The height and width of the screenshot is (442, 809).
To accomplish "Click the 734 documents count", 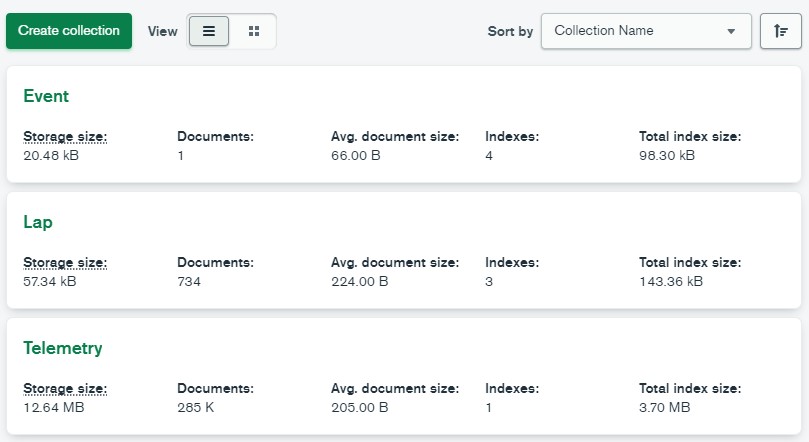I will coord(189,281).
